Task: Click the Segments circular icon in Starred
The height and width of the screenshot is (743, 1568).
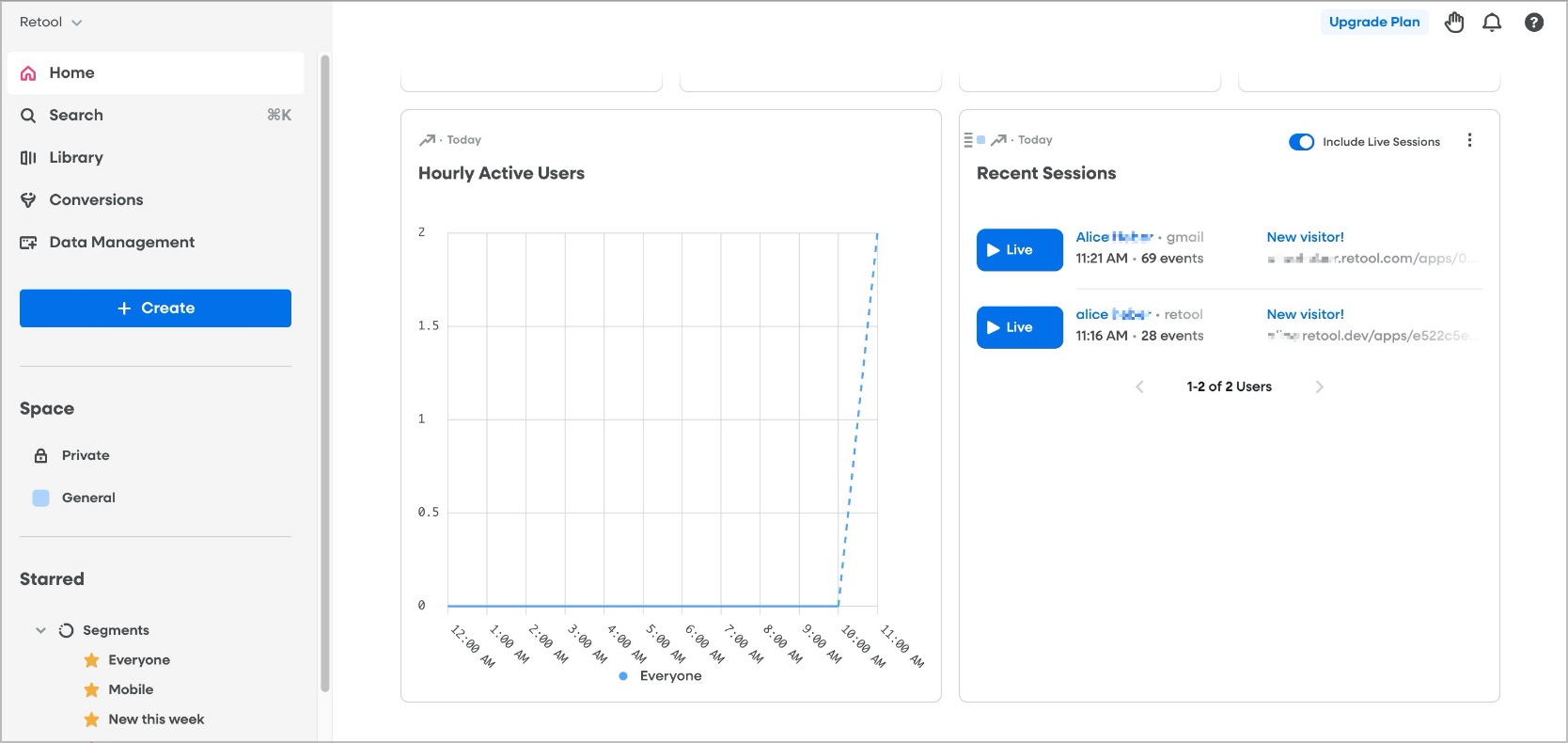Action: (66, 630)
